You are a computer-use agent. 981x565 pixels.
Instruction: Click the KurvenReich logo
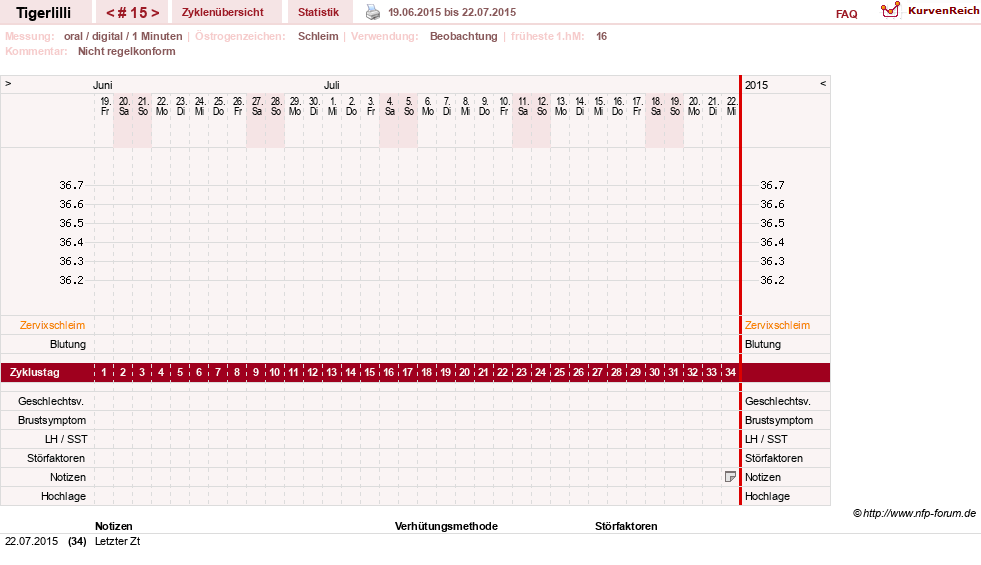coord(930,11)
